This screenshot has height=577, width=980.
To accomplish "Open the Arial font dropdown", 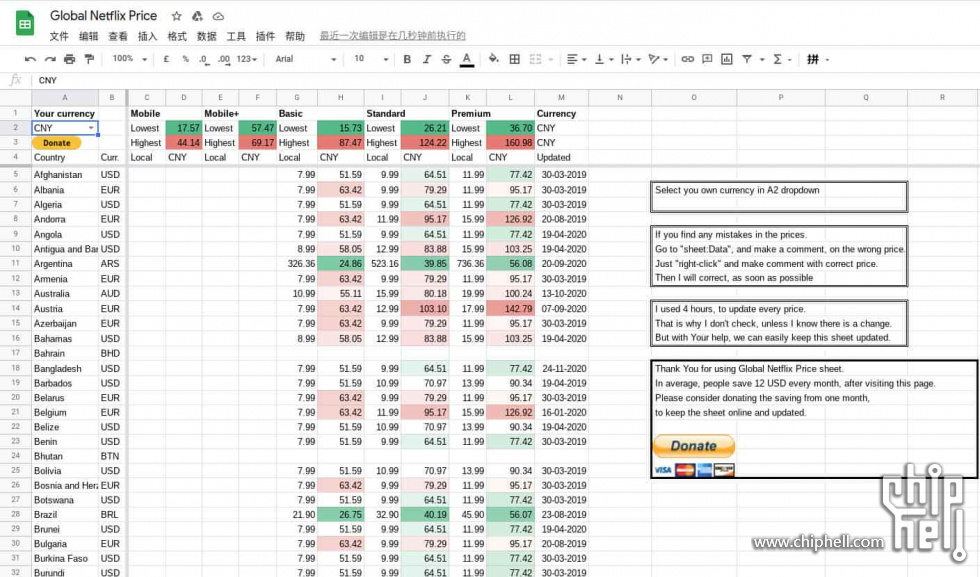I will tap(306, 59).
